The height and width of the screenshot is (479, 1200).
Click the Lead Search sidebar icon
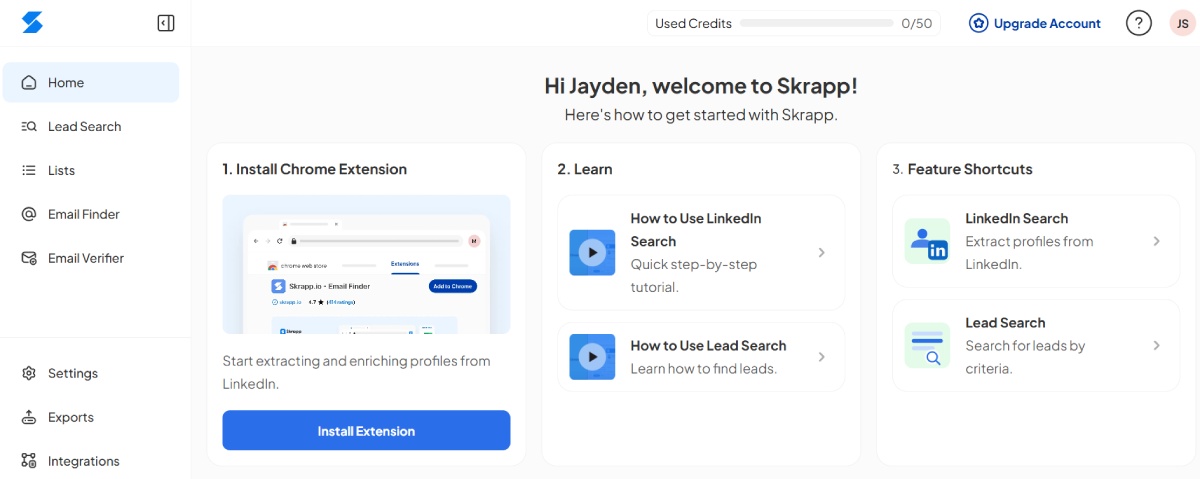[29, 127]
